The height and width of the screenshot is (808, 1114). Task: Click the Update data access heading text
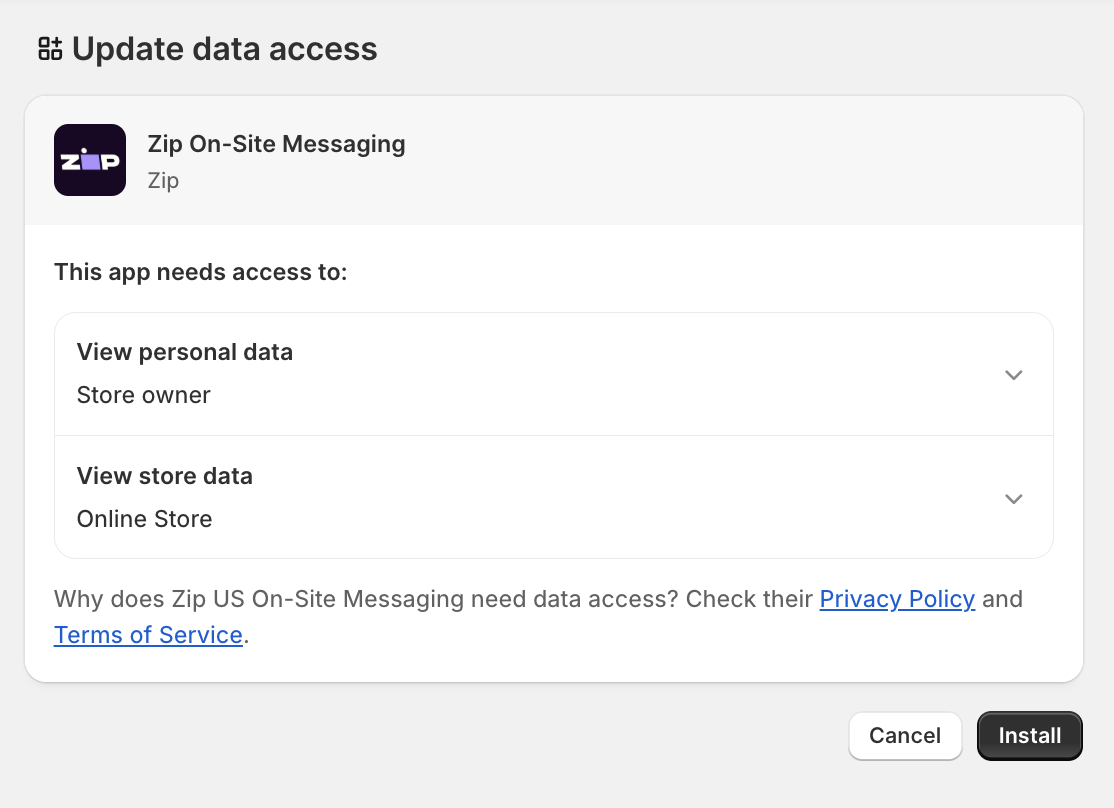coord(225,49)
